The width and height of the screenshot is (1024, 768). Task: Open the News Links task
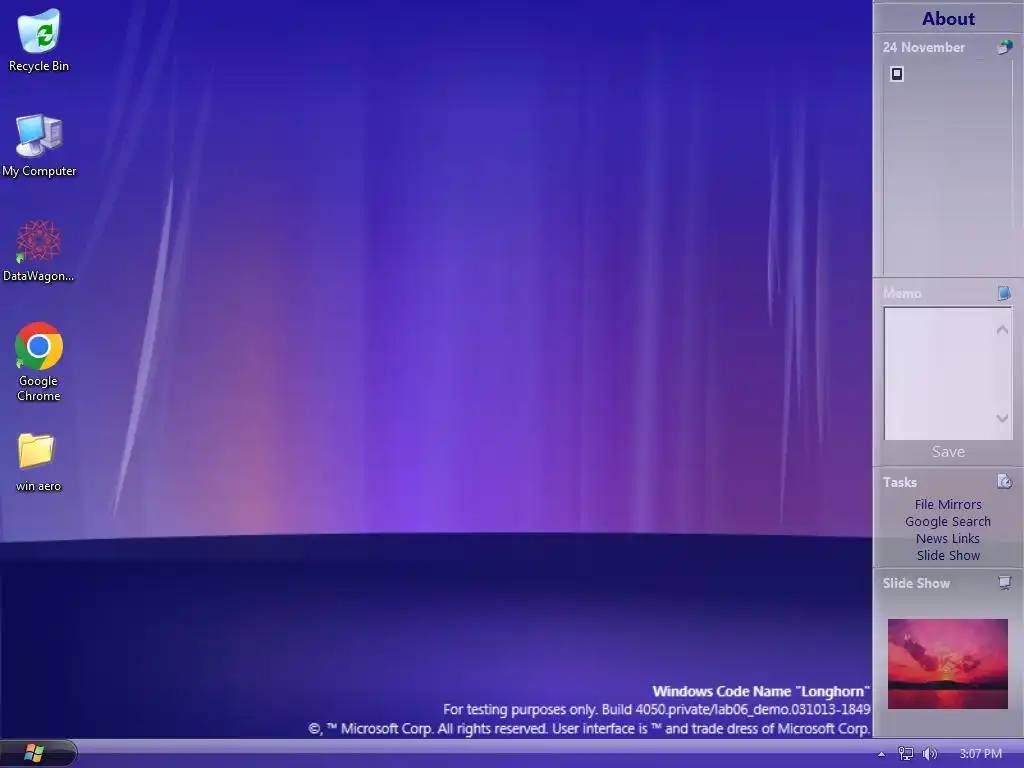click(x=948, y=538)
